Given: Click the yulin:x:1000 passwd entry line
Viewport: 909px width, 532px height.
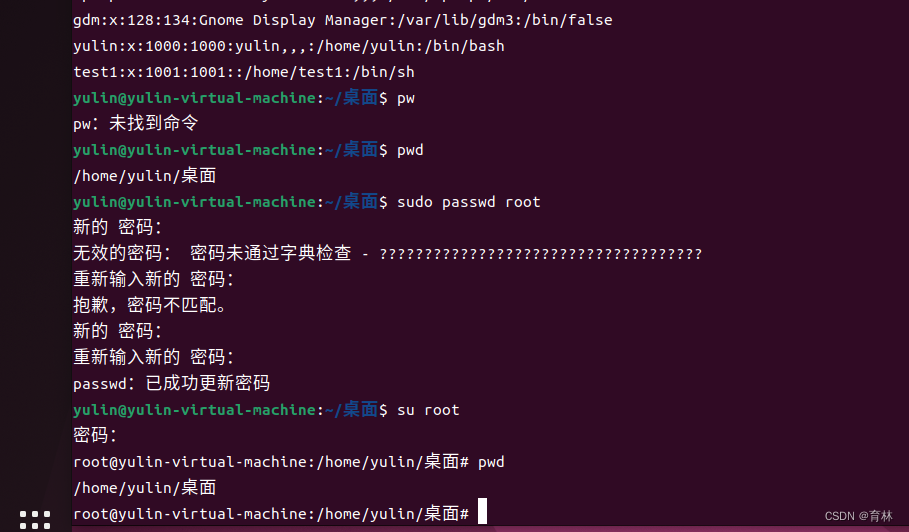Looking at the screenshot, I should click(x=288, y=46).
